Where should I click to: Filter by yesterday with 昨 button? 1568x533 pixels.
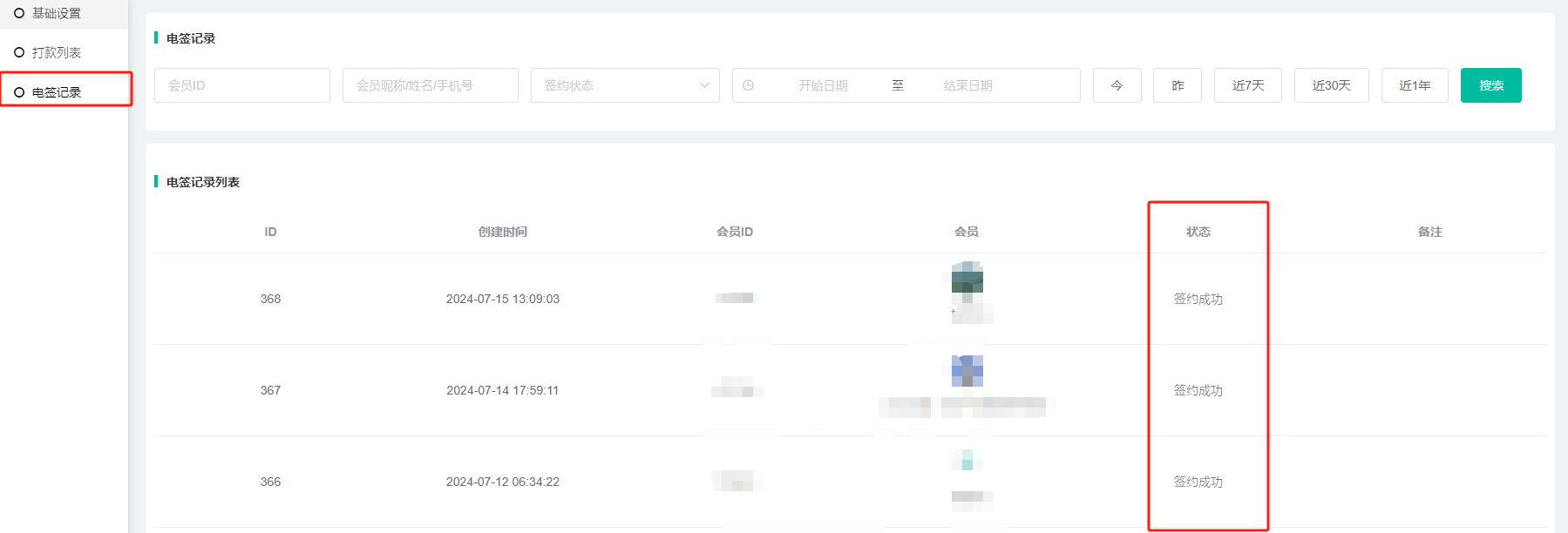click(1177, 85)
